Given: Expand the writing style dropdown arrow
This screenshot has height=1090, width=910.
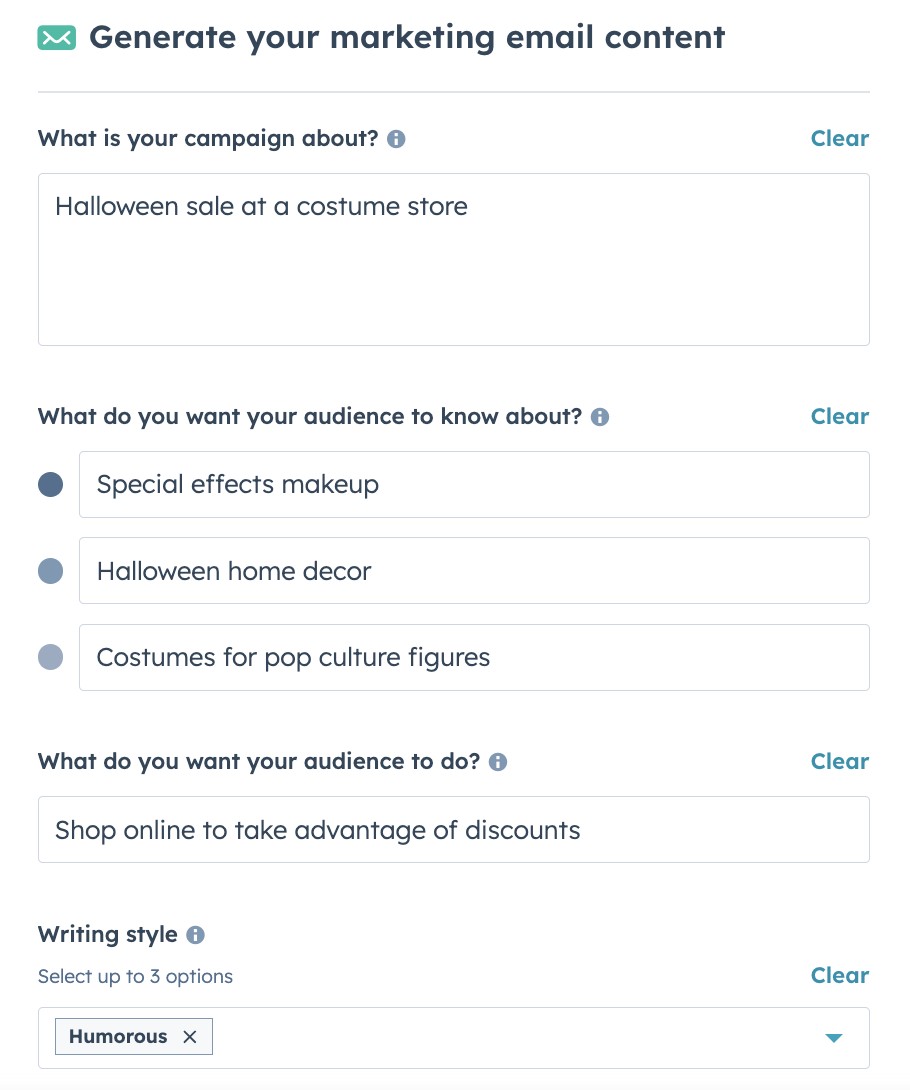Looking at the screenshot, I should 834,1038.
